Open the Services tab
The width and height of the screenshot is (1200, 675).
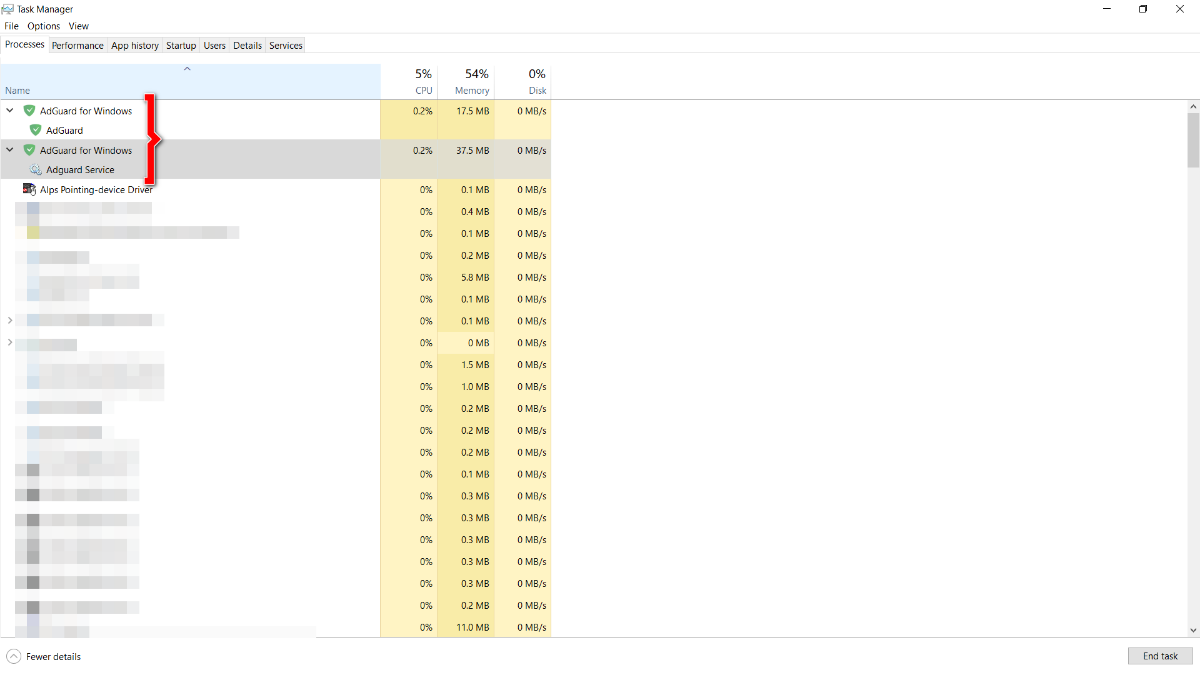tap(286, 46)
